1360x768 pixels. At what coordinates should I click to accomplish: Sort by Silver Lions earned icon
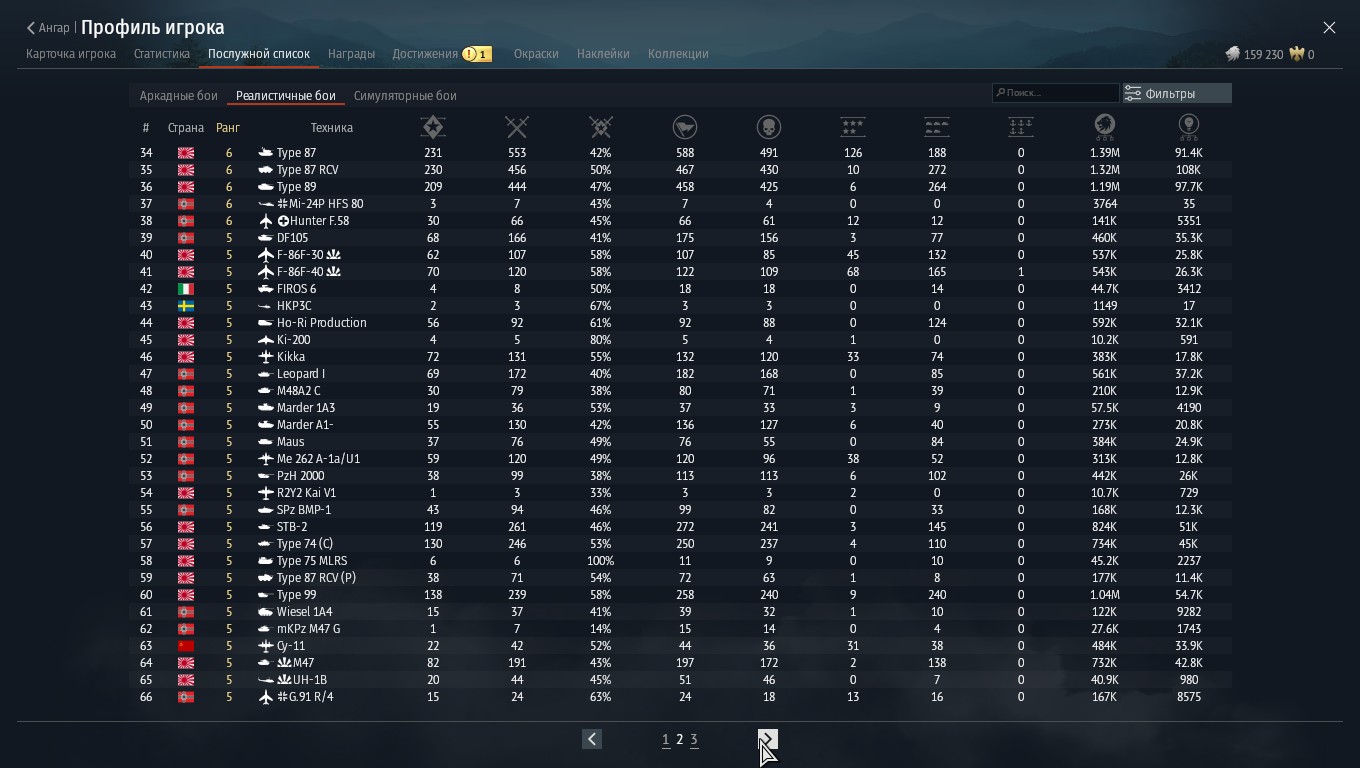[1105, 127]
